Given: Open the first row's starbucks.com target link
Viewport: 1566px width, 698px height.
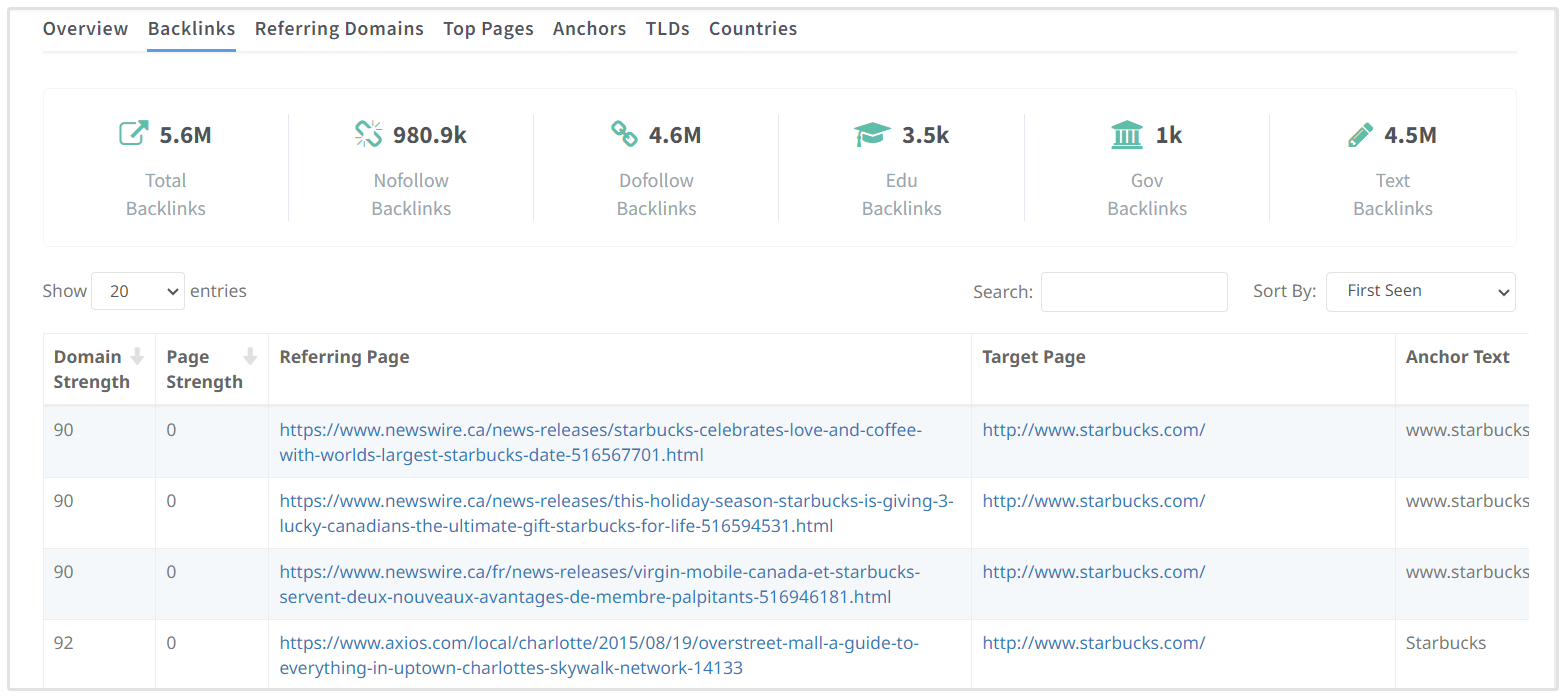Looking at the screenshot, I should (1093, 430).
